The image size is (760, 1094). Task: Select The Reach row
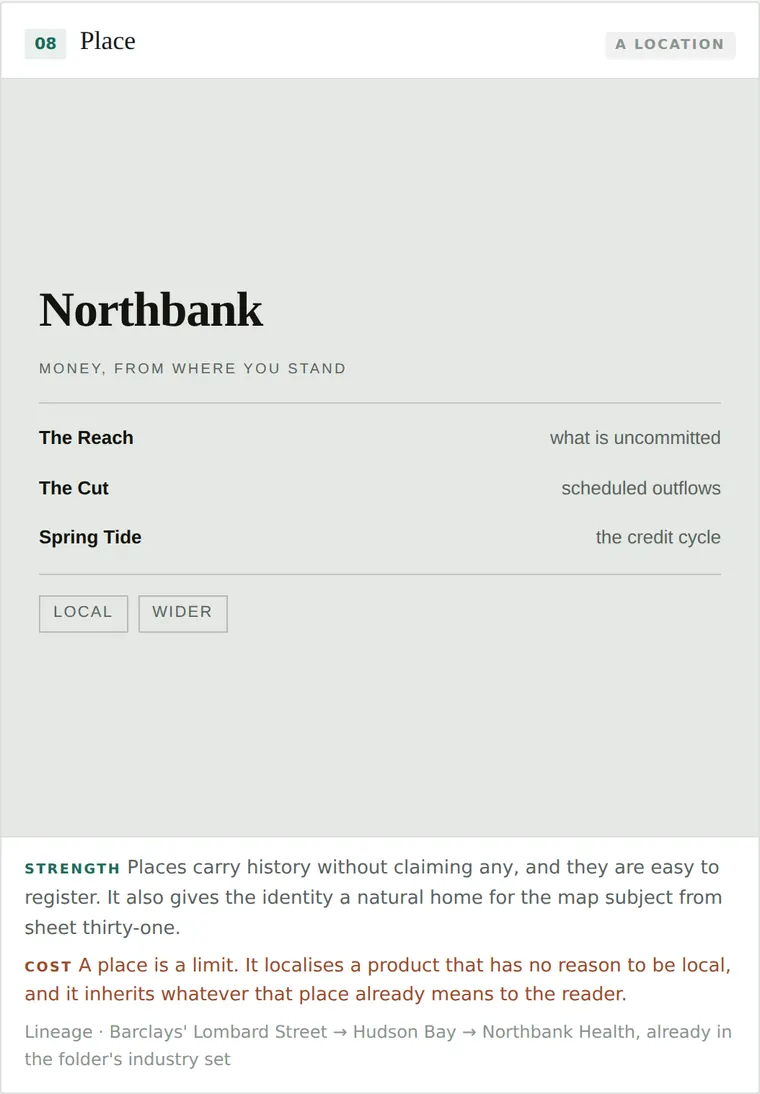click(380, 438)
